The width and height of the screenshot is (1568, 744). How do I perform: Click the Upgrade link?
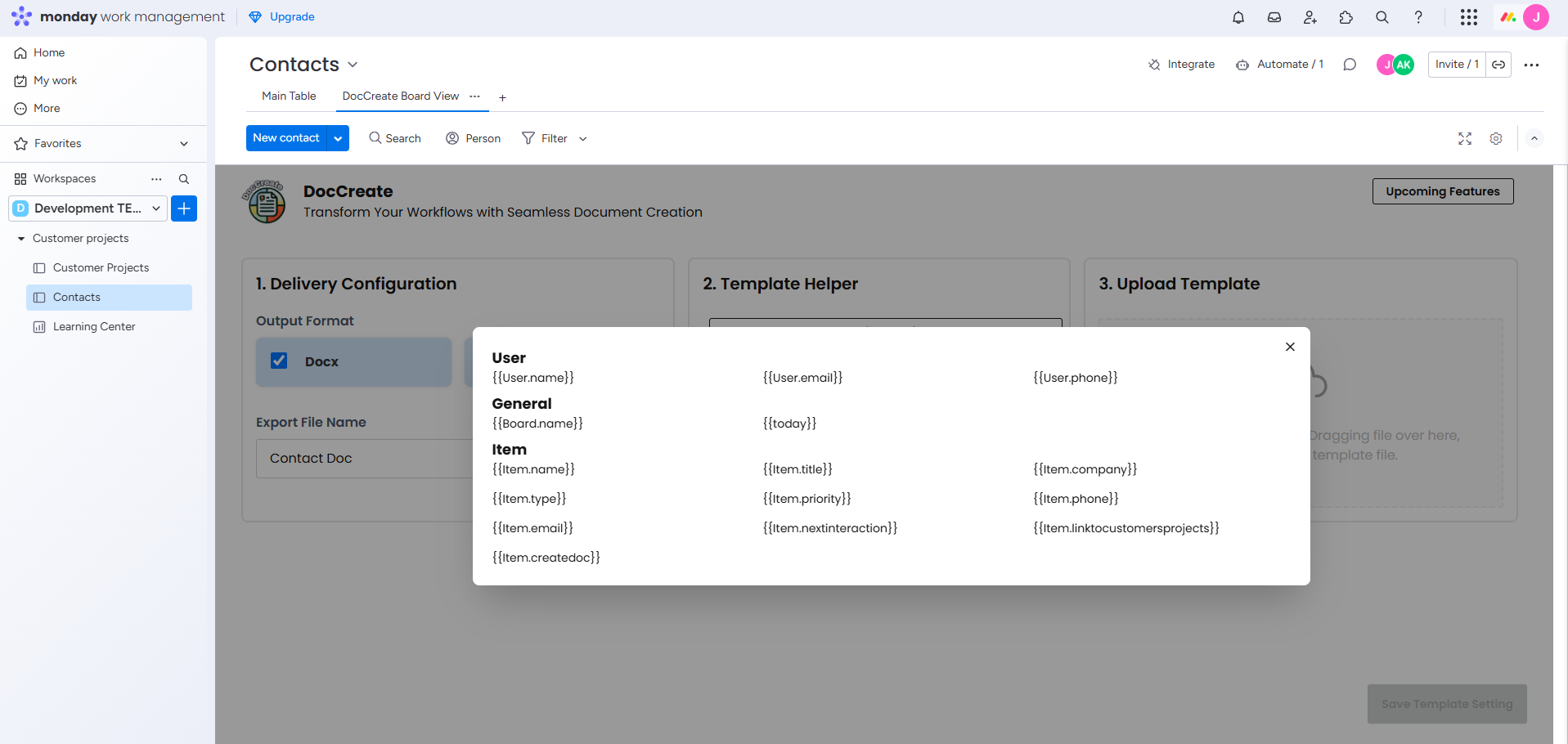coord(282,17)
